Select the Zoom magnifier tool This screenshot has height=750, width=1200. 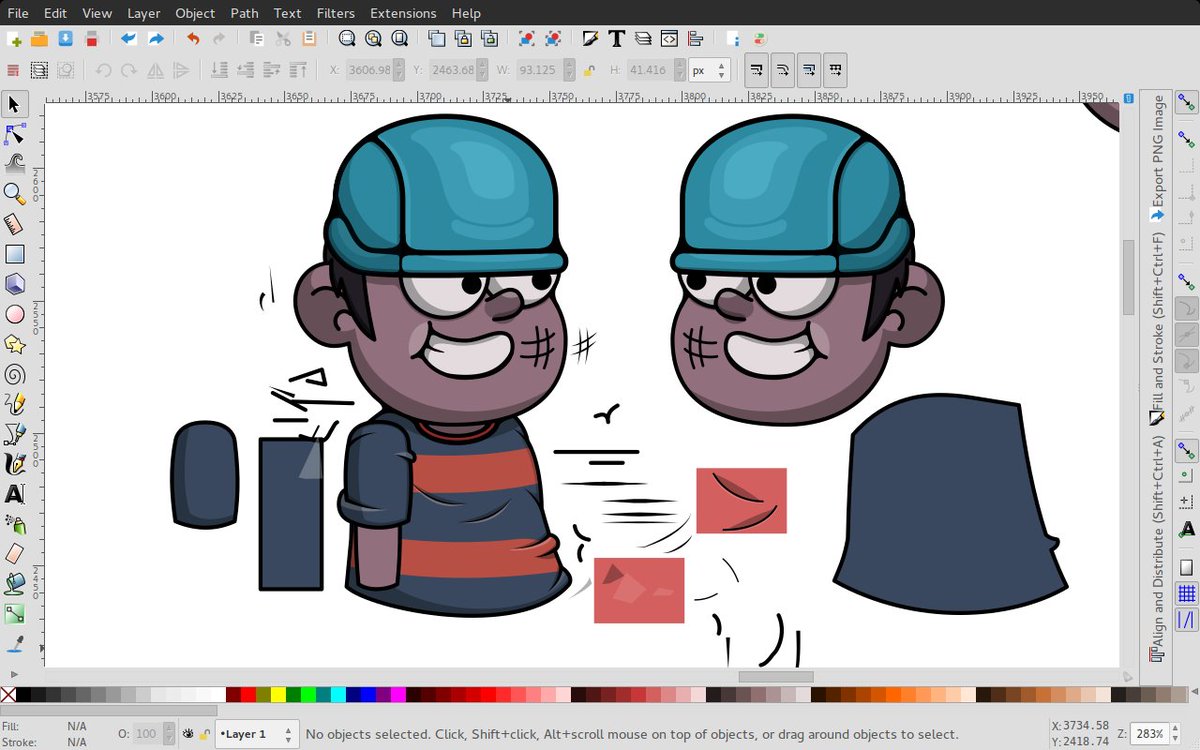point(15,193)
